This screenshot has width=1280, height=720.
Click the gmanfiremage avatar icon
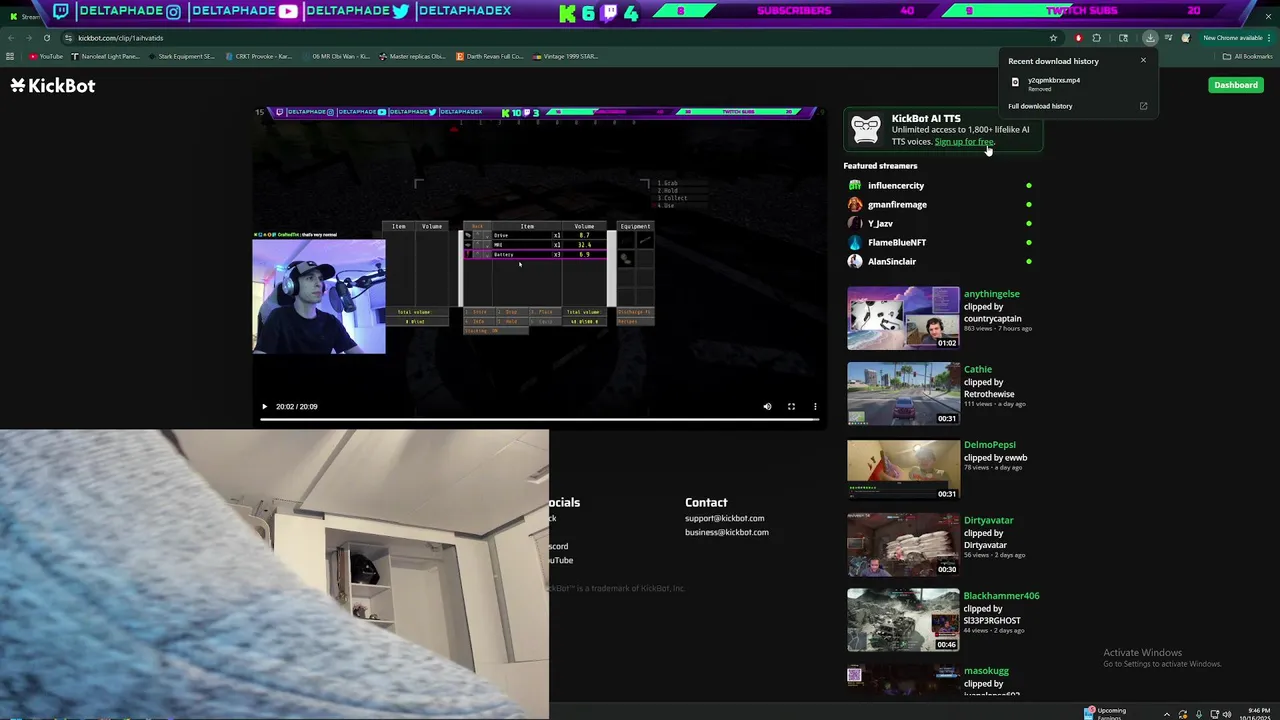click(855, 205)
